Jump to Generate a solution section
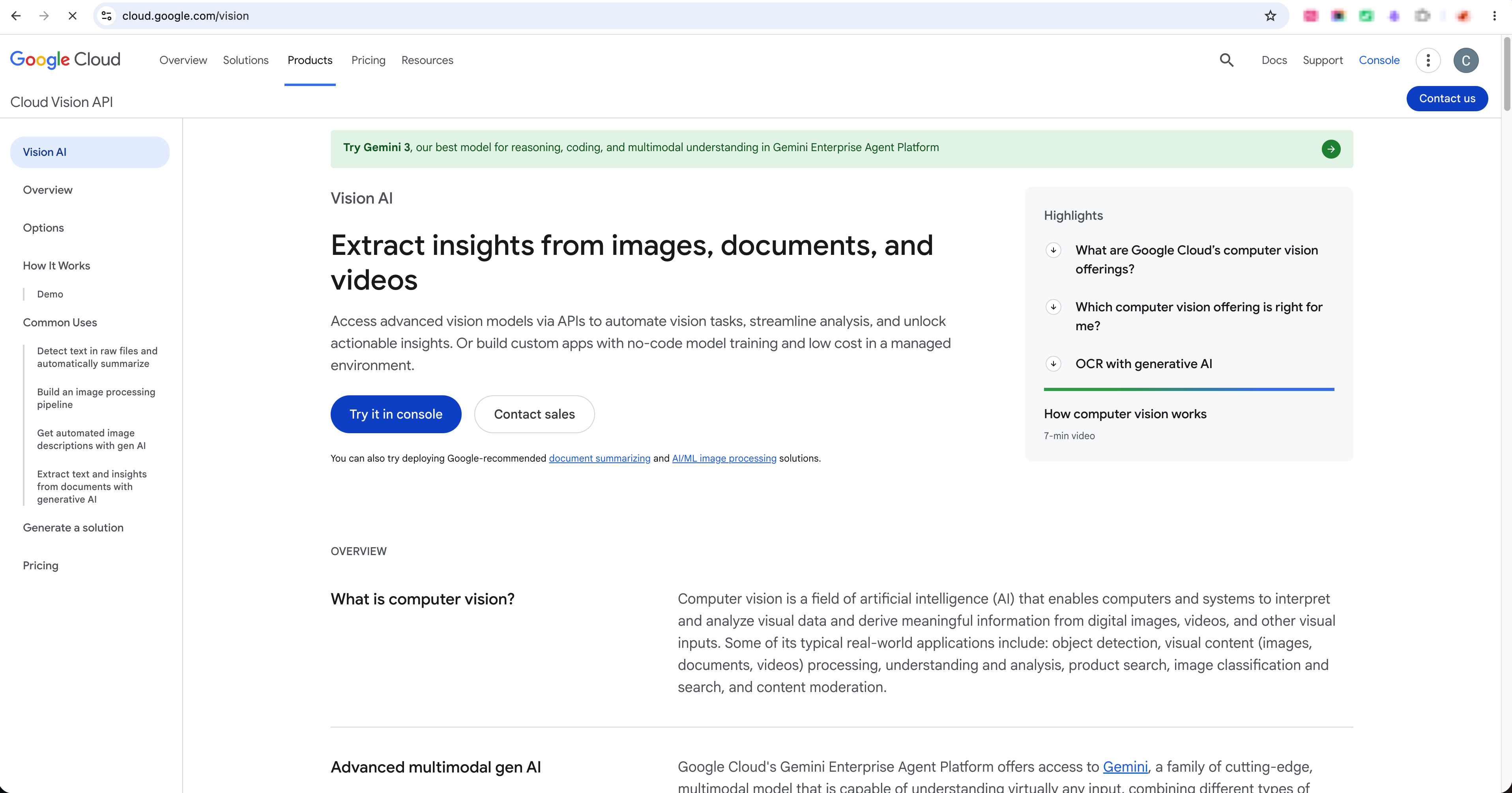 (73, 528)
